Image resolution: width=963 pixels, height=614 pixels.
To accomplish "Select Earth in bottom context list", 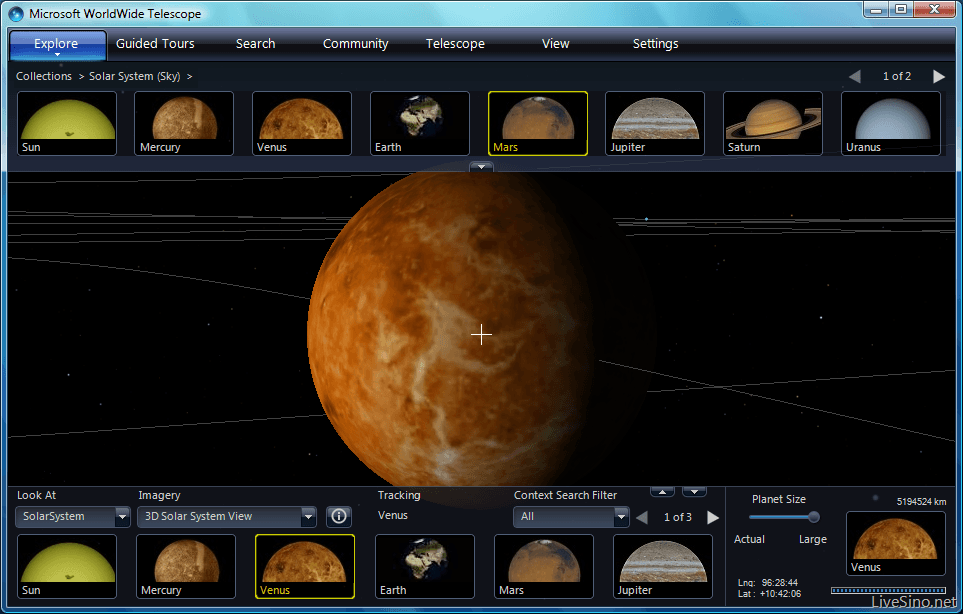I will point(424,566).
